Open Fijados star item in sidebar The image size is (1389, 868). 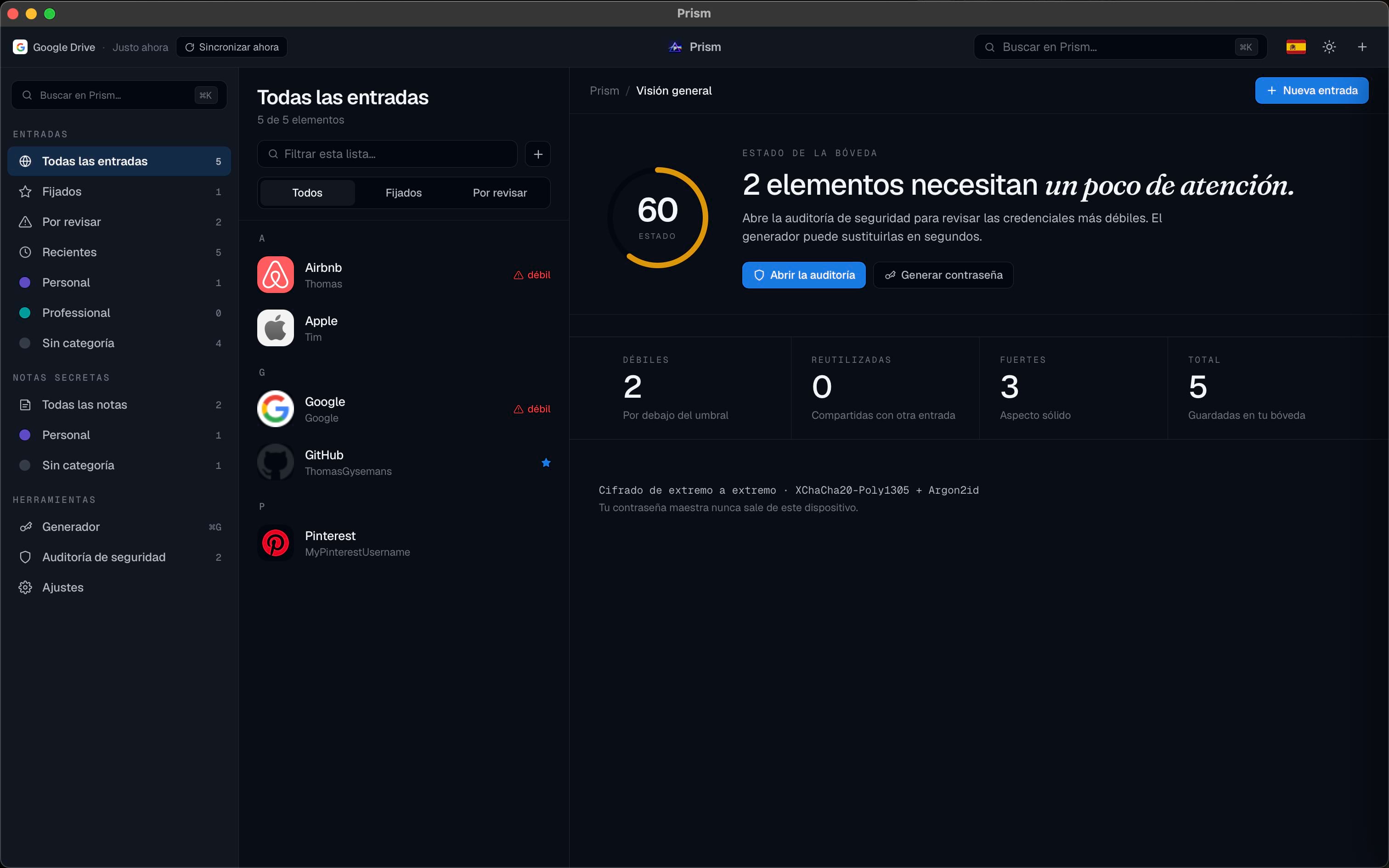(119, 192)
